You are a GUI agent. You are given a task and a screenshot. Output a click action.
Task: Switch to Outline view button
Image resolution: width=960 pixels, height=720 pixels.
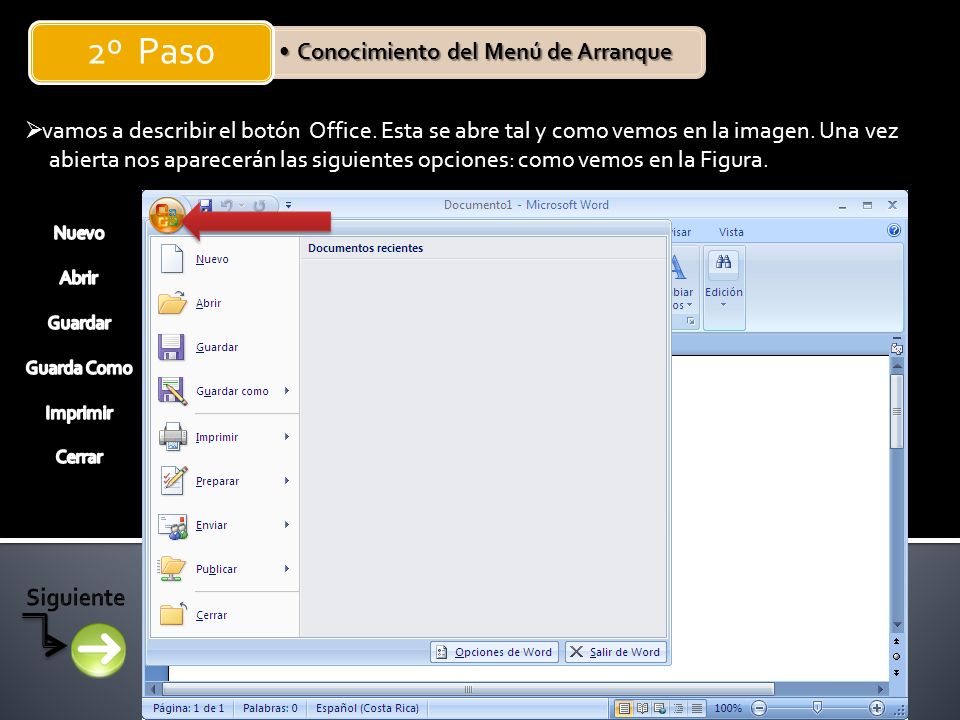678,708
